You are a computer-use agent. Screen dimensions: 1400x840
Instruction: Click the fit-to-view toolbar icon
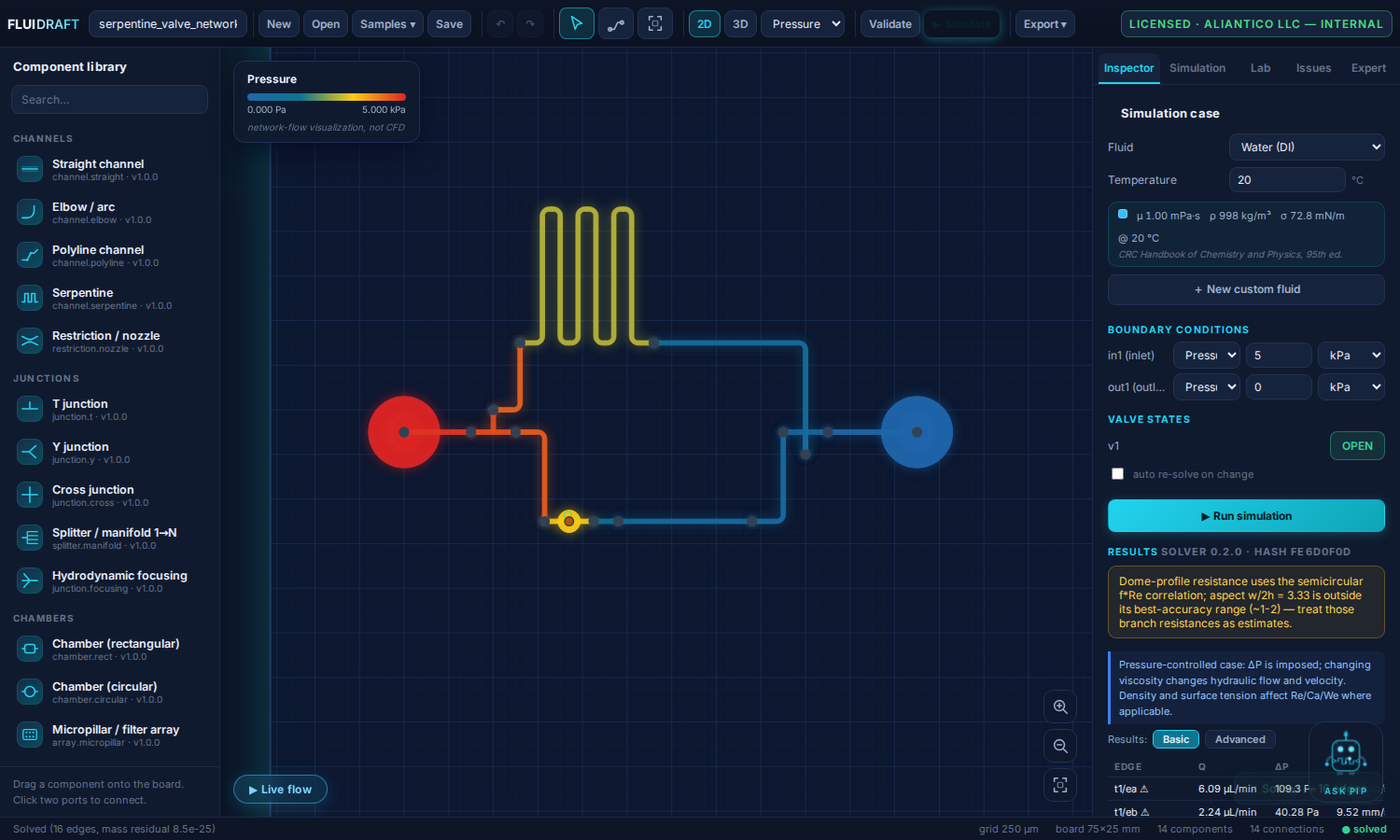click(x=655, y=23)
